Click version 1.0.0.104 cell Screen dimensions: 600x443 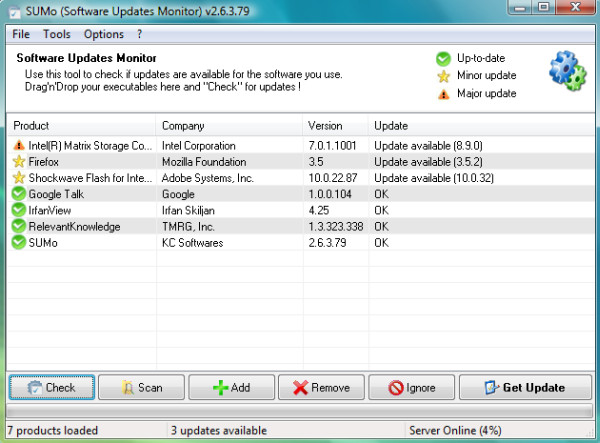click(x=330, y=194)
